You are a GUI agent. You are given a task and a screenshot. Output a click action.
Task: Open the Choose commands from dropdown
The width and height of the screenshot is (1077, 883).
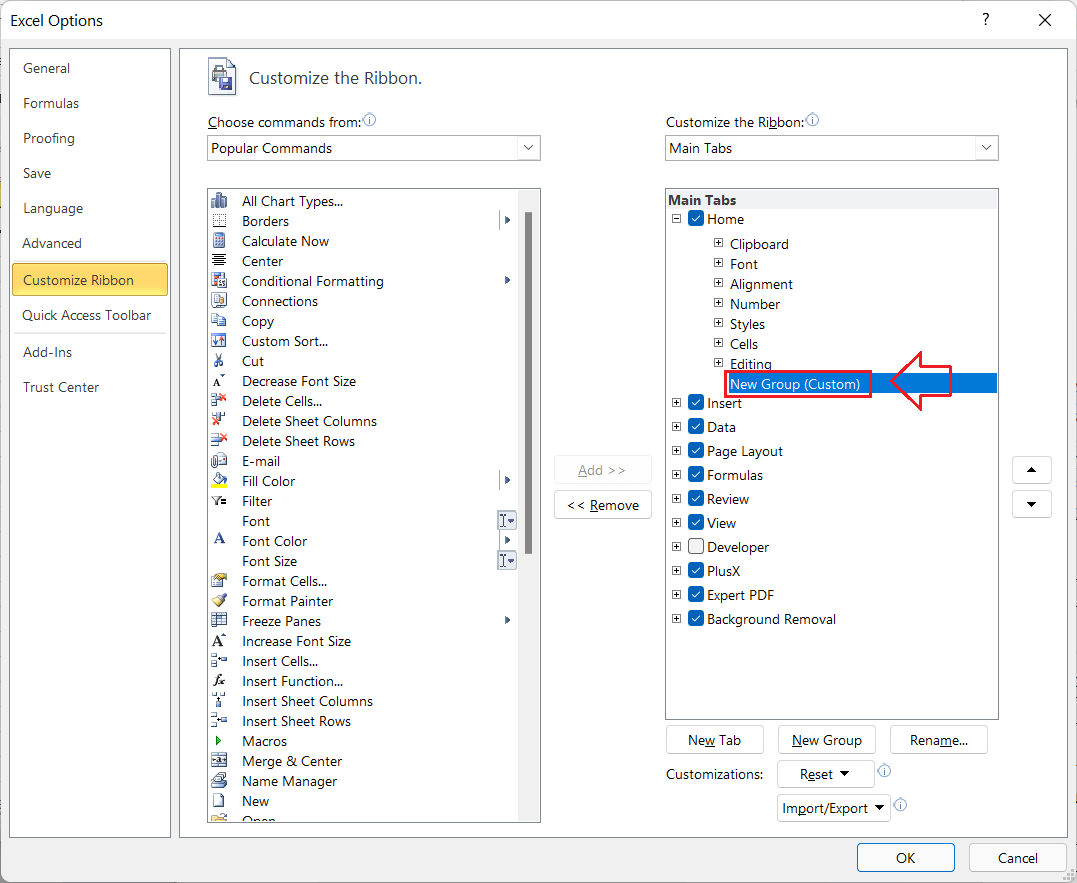528,147
